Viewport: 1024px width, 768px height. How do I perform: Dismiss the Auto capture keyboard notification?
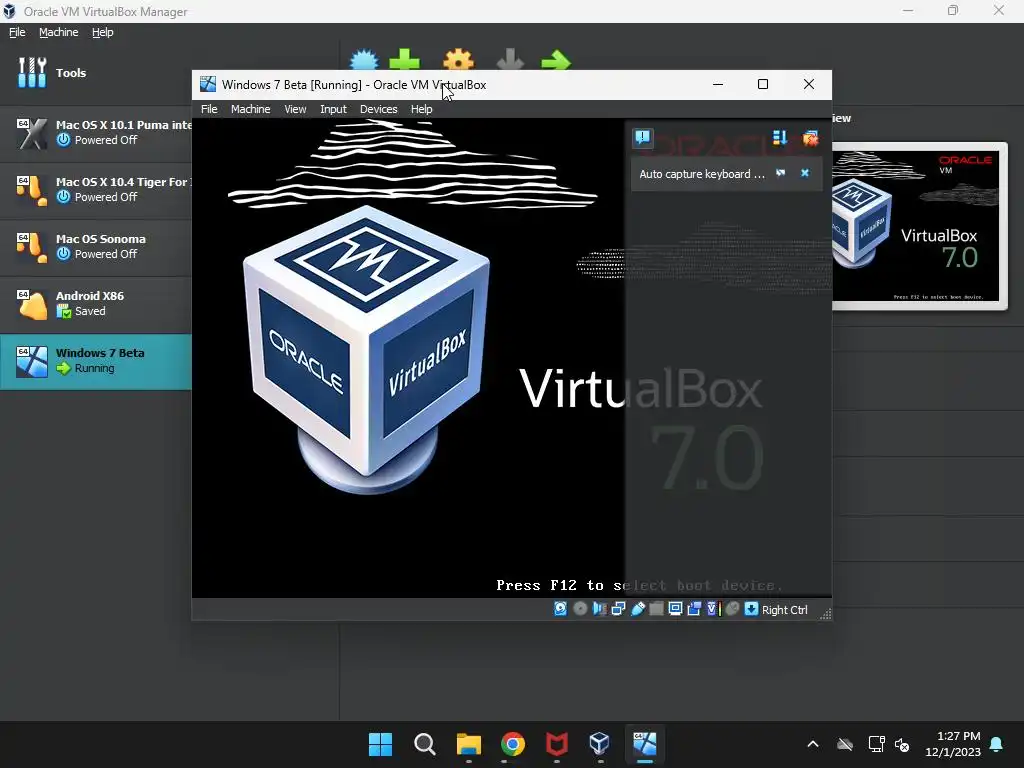[805, 173]
